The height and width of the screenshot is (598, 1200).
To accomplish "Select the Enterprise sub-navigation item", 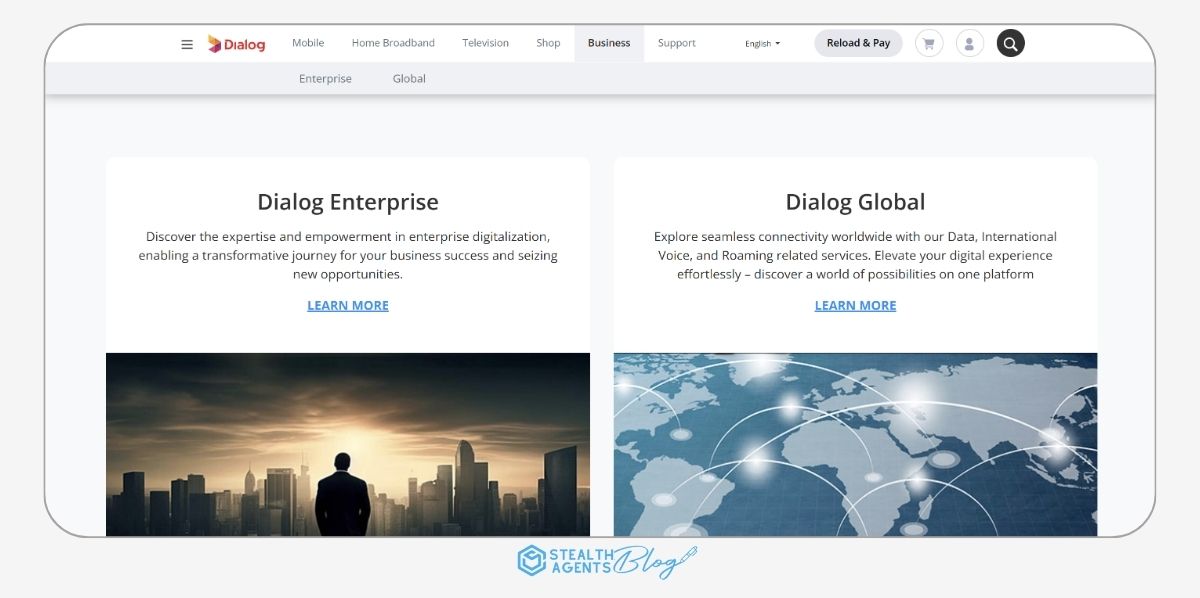I will coord(324,78).
